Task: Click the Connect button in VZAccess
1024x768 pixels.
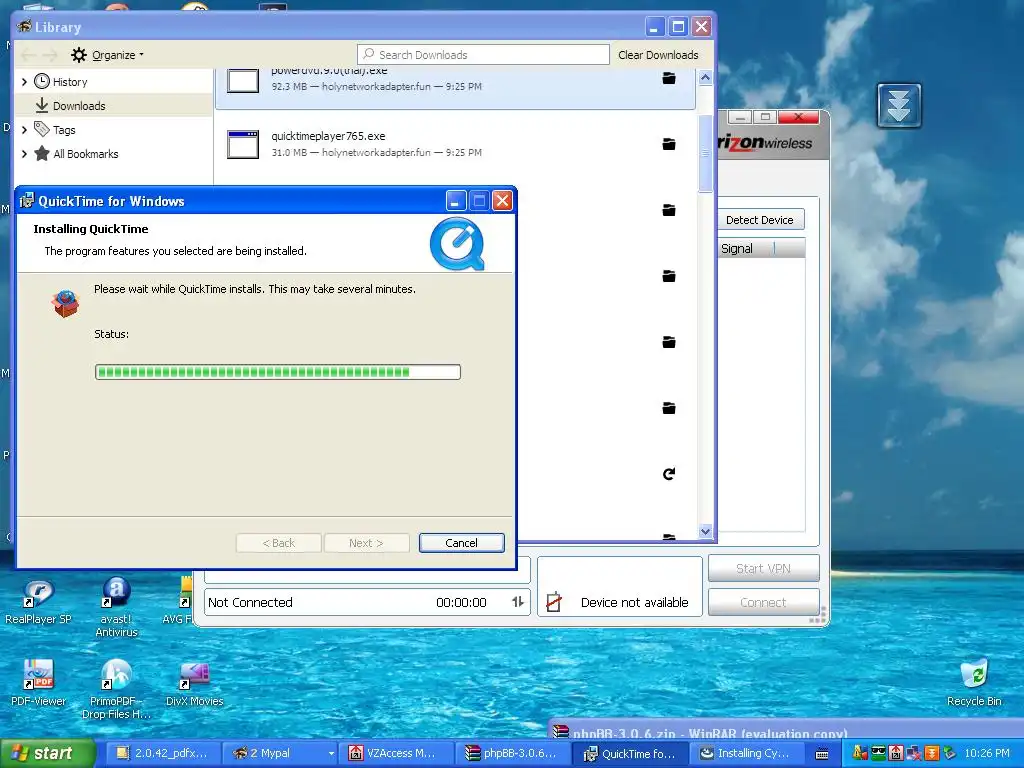Action: [x=763, y=602]
